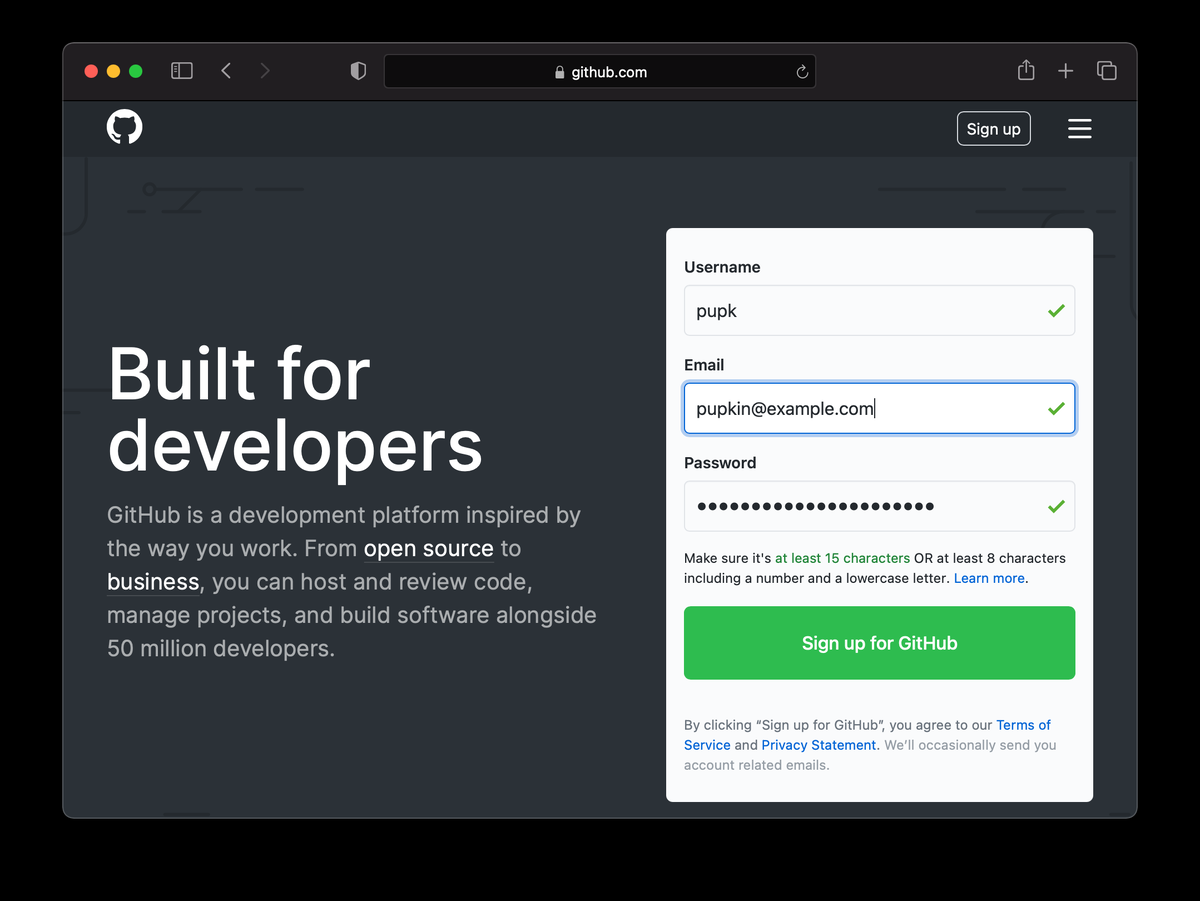Focus the Username field
The width and height of the screenshot is (1200, 901).
879,310
